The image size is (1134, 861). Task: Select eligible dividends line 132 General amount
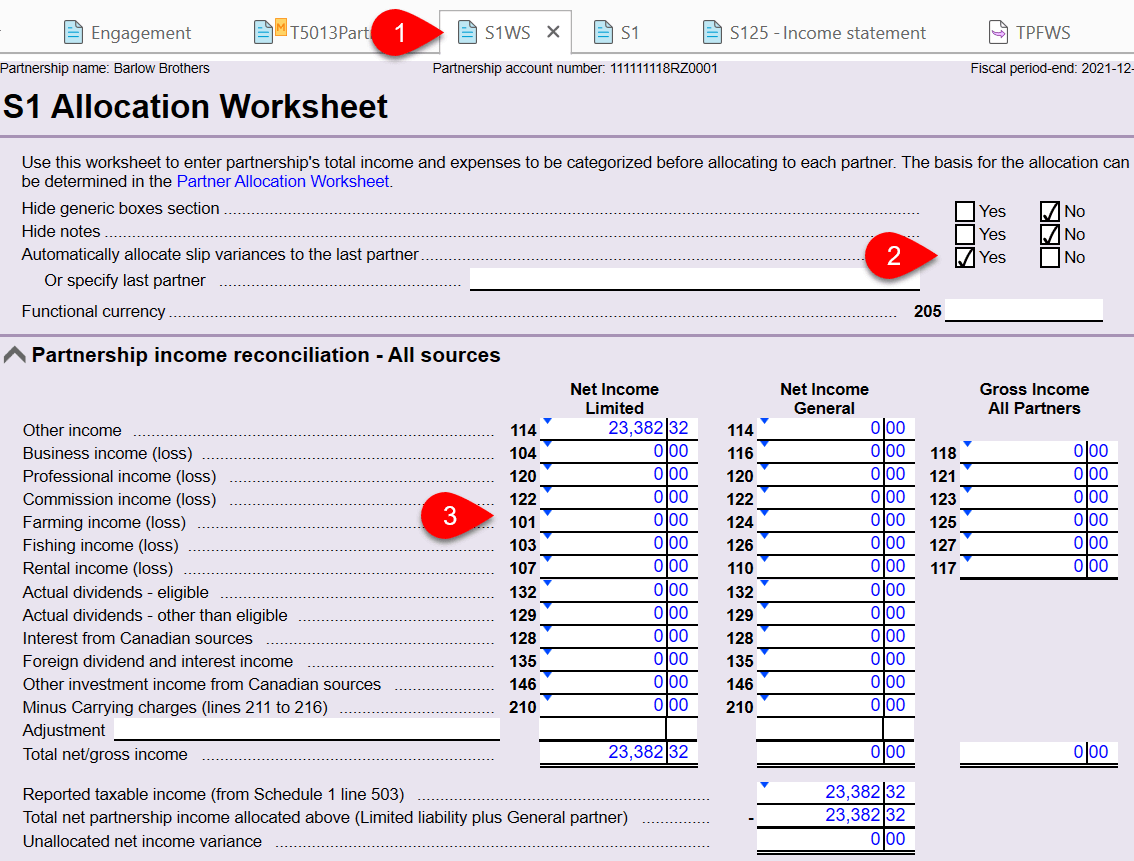tap(835, 590)
